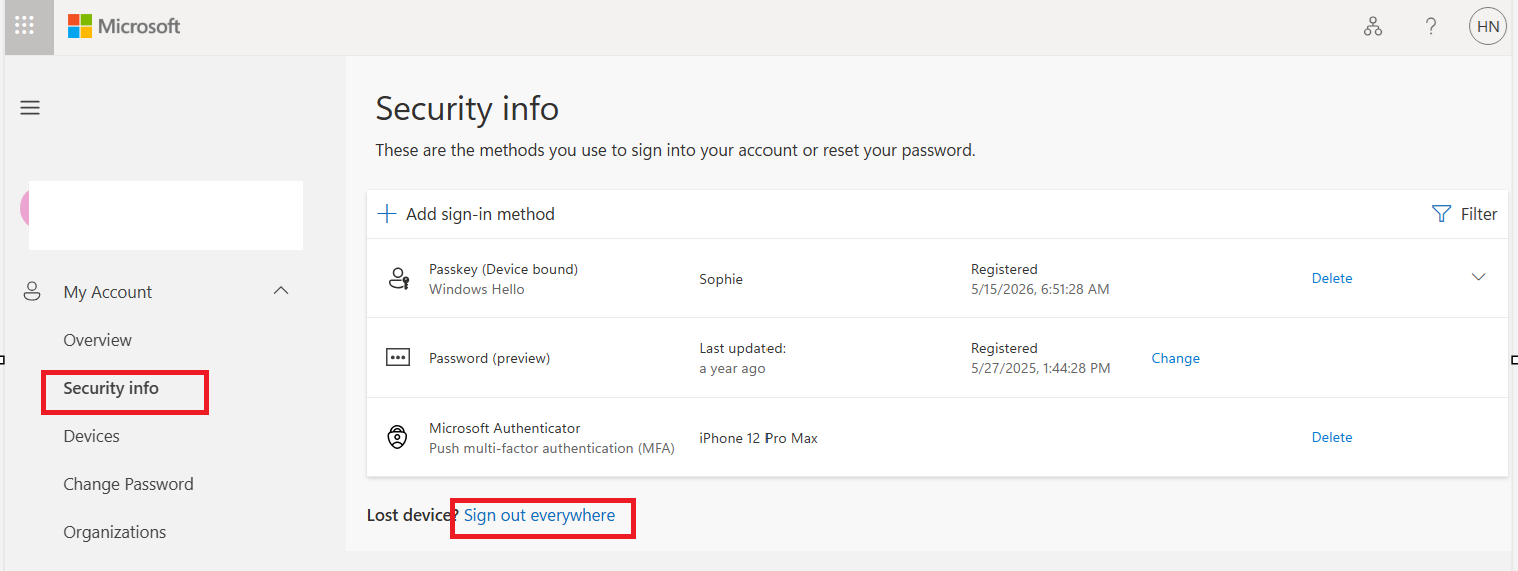
Task: Open the app launcher waffle icon
Action: (x=25, y=26)
